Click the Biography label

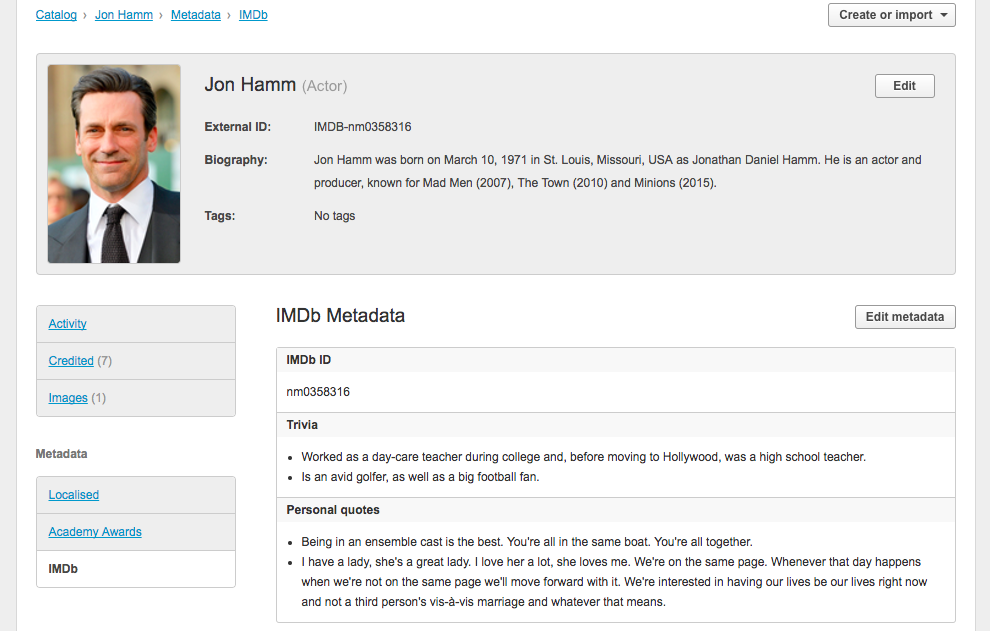click(236, 160)
